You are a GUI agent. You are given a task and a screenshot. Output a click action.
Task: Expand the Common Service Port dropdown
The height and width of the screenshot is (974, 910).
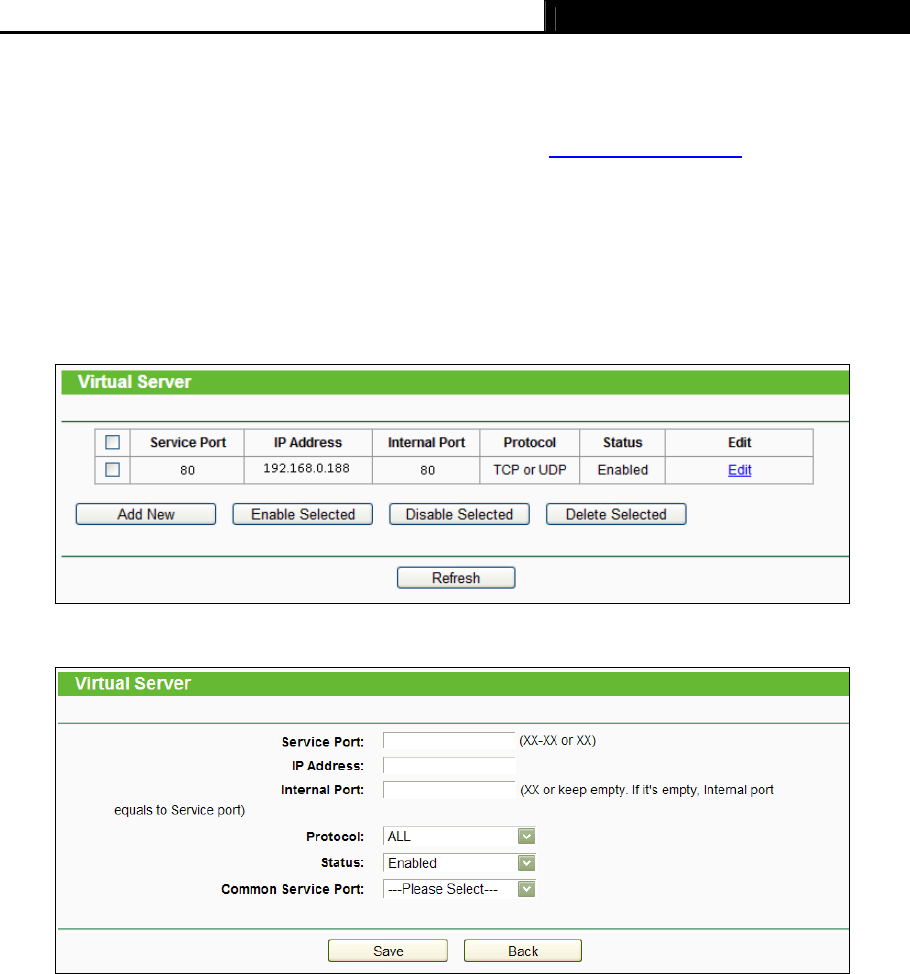[459, 889]
